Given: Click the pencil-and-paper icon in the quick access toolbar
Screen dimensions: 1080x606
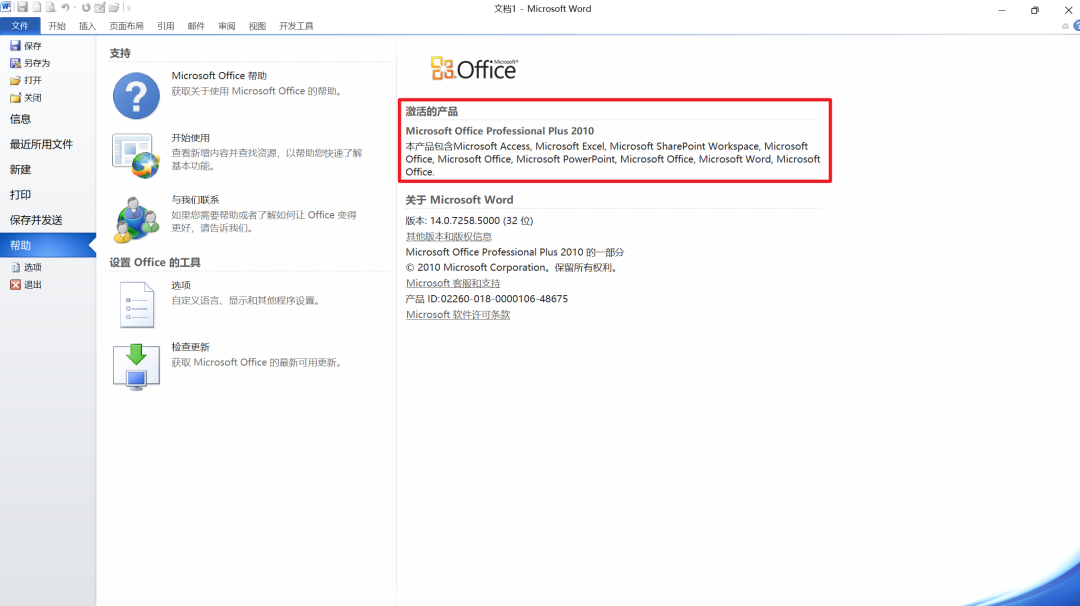Looking at the screenshot, I should 100,8.
